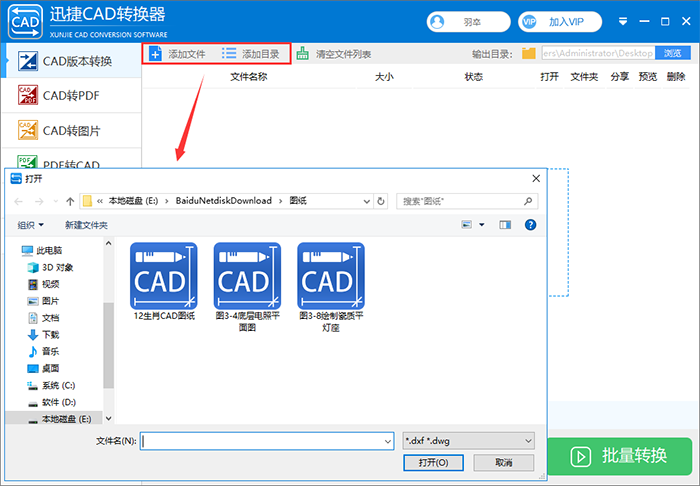Select 图片 in the navigation tree
700x486 pixels.
pyautogui.click(x=43, y=301)
